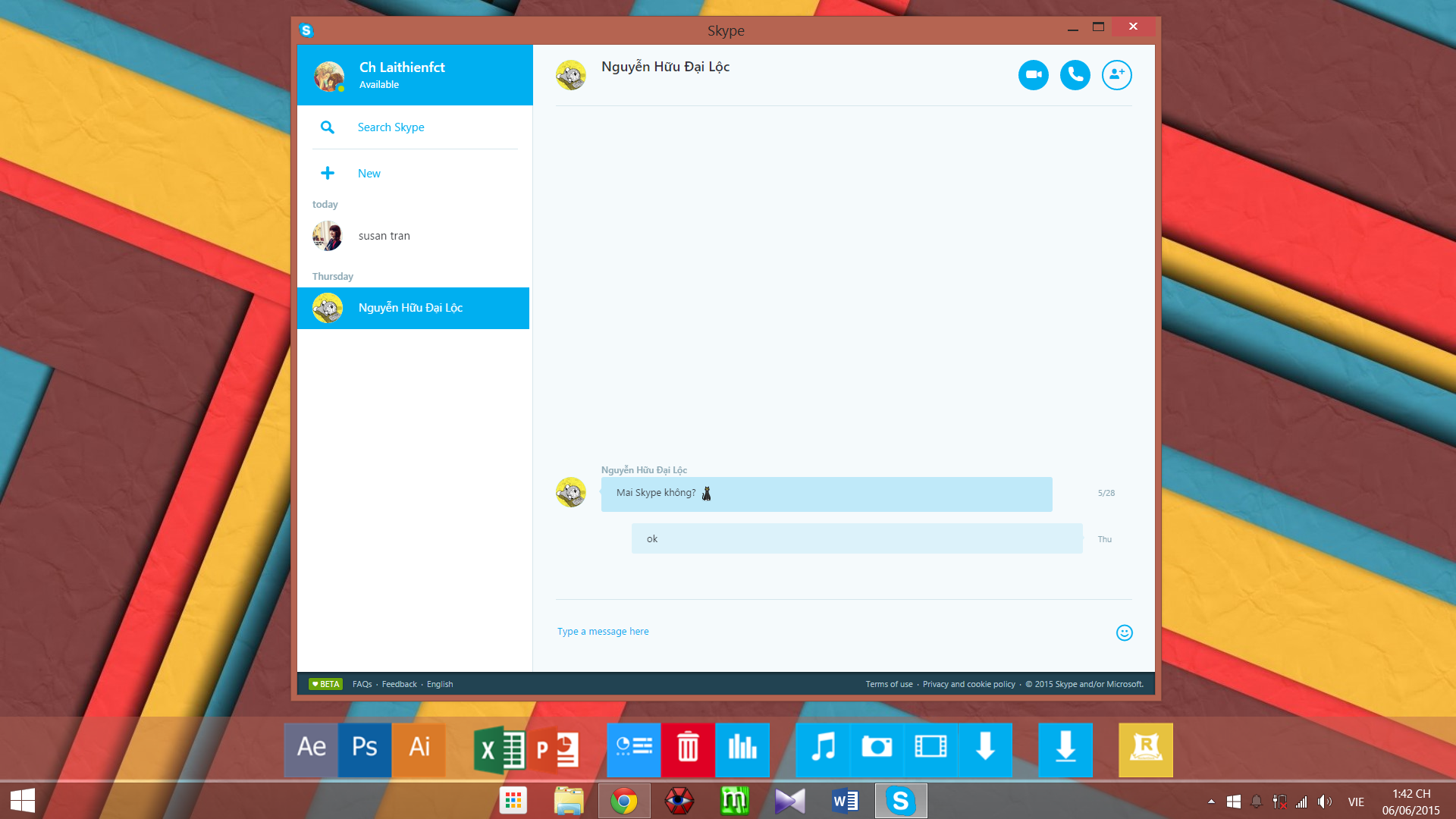Image resolution: width=1456 pixels, height=819 pixels.
Task: Open Excel from the dock
Action: [500, 749]
